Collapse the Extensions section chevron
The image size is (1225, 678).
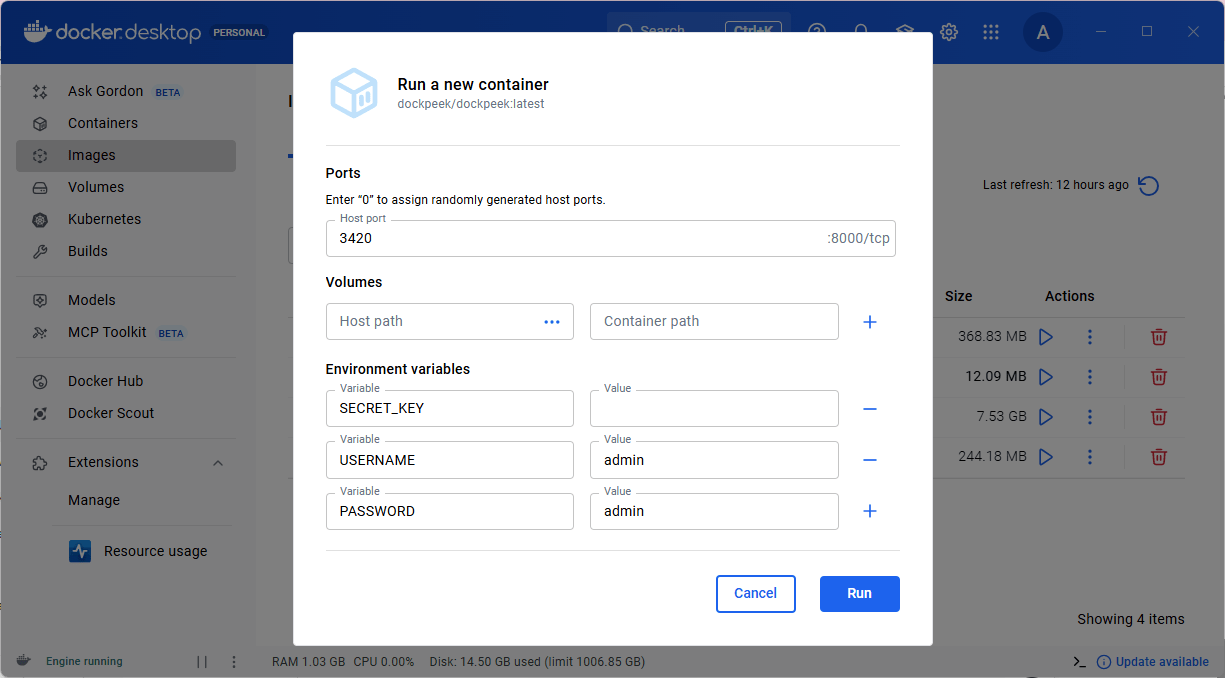click(x=217, y=462)
